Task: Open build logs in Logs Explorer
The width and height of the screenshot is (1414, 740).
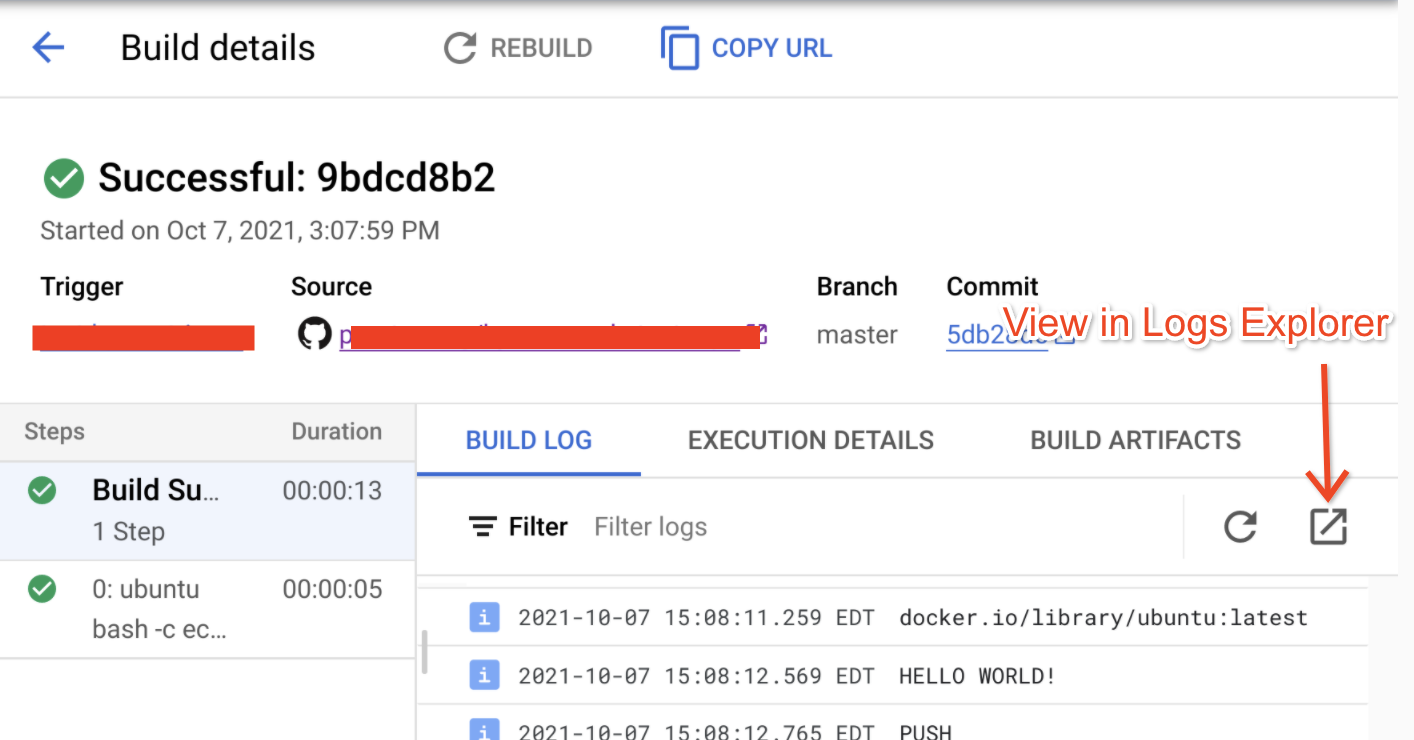Action: coord(1328,527)
